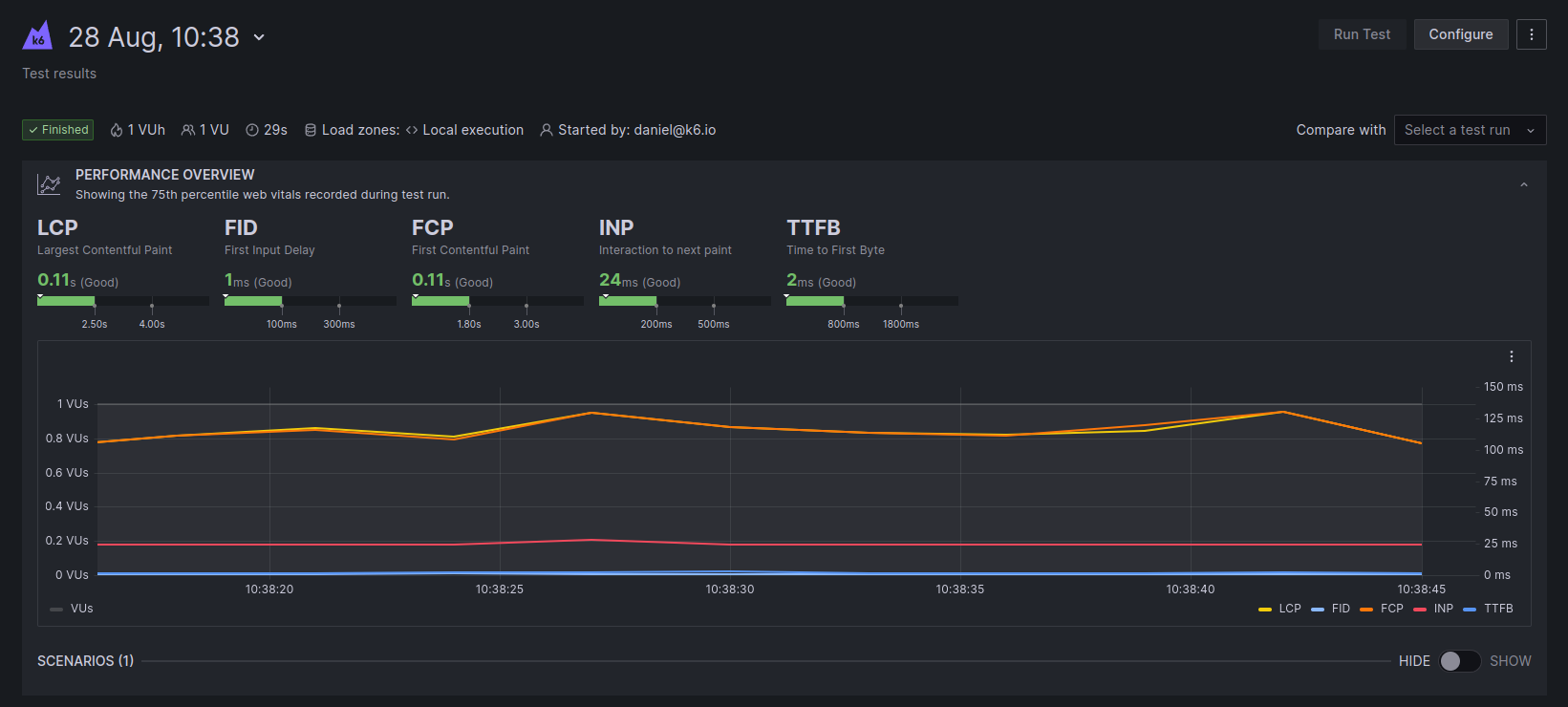Click the Performance Overview chart icon
The image size is (1568, 707).
[49, 183]
